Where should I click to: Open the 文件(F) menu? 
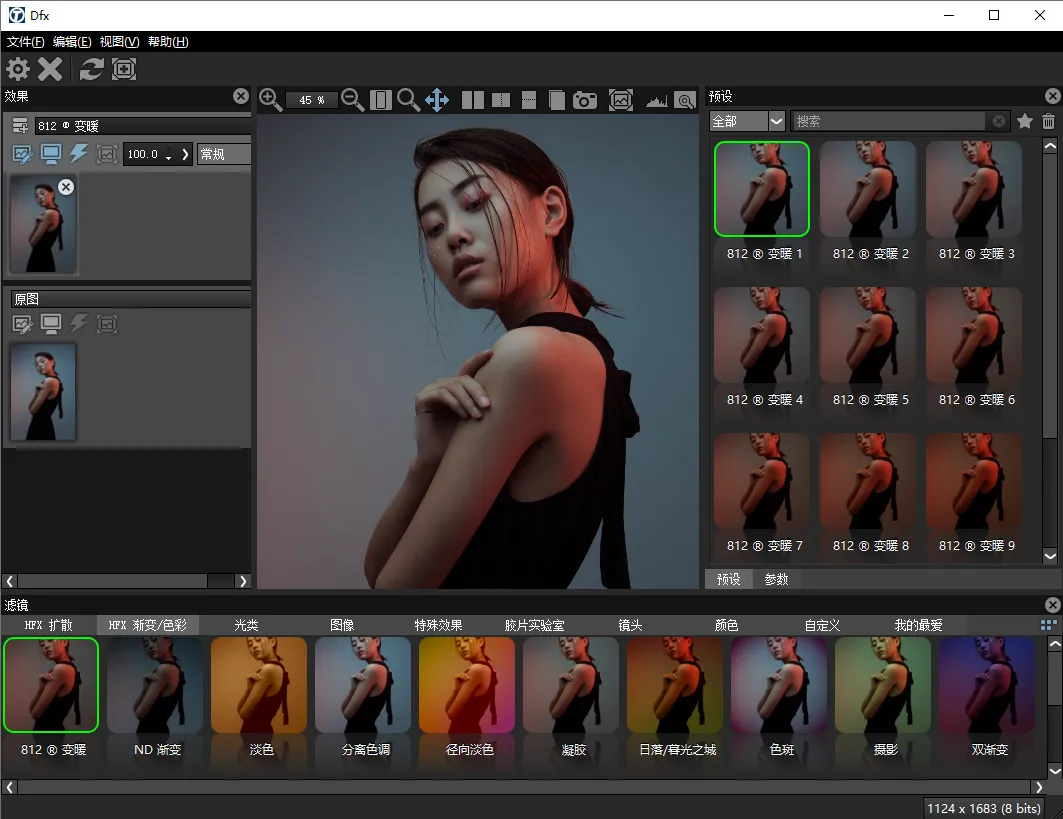[x=26, y=42]
